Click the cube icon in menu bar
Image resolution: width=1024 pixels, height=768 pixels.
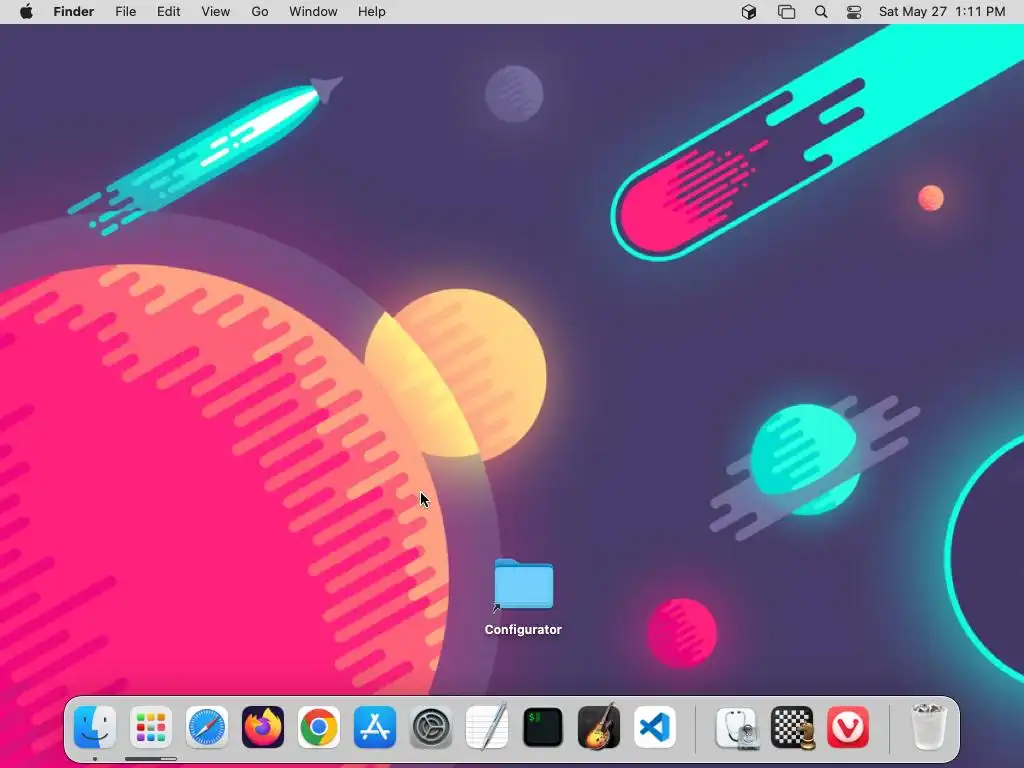point(749,12)
